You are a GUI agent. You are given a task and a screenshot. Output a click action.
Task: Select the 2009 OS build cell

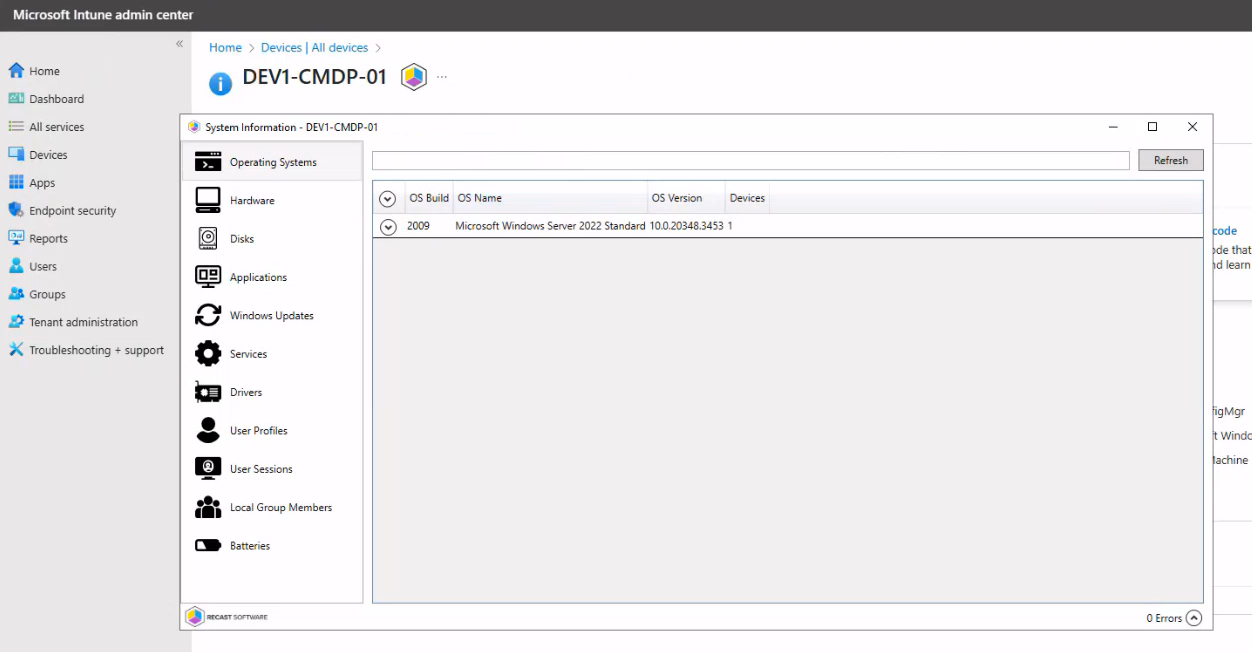(x=418, y=226)
